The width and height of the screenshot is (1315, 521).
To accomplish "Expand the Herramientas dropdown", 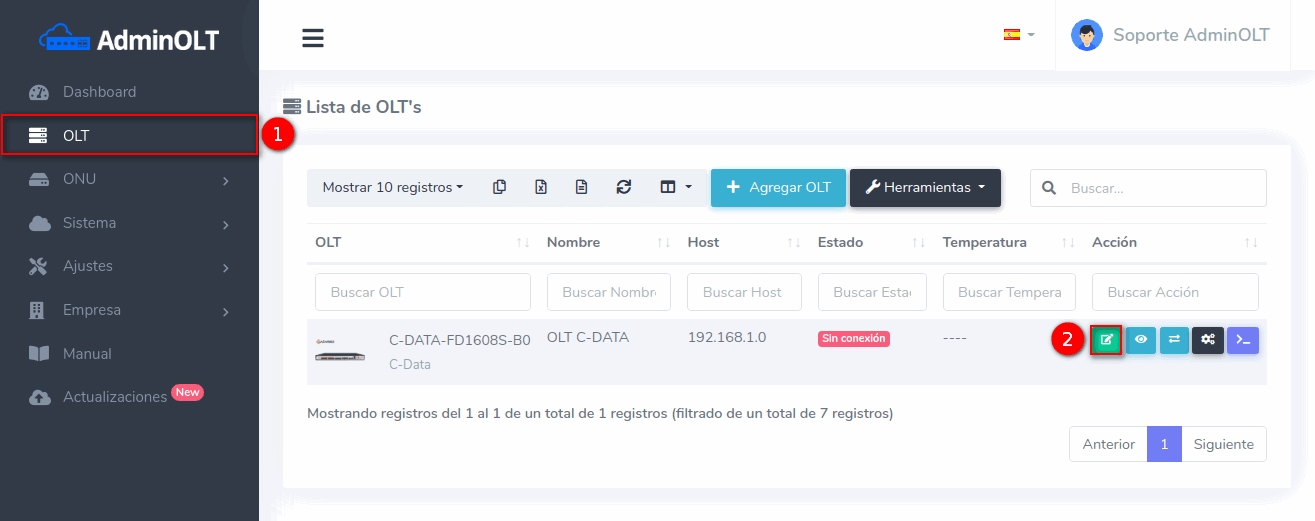I will 925,187.
